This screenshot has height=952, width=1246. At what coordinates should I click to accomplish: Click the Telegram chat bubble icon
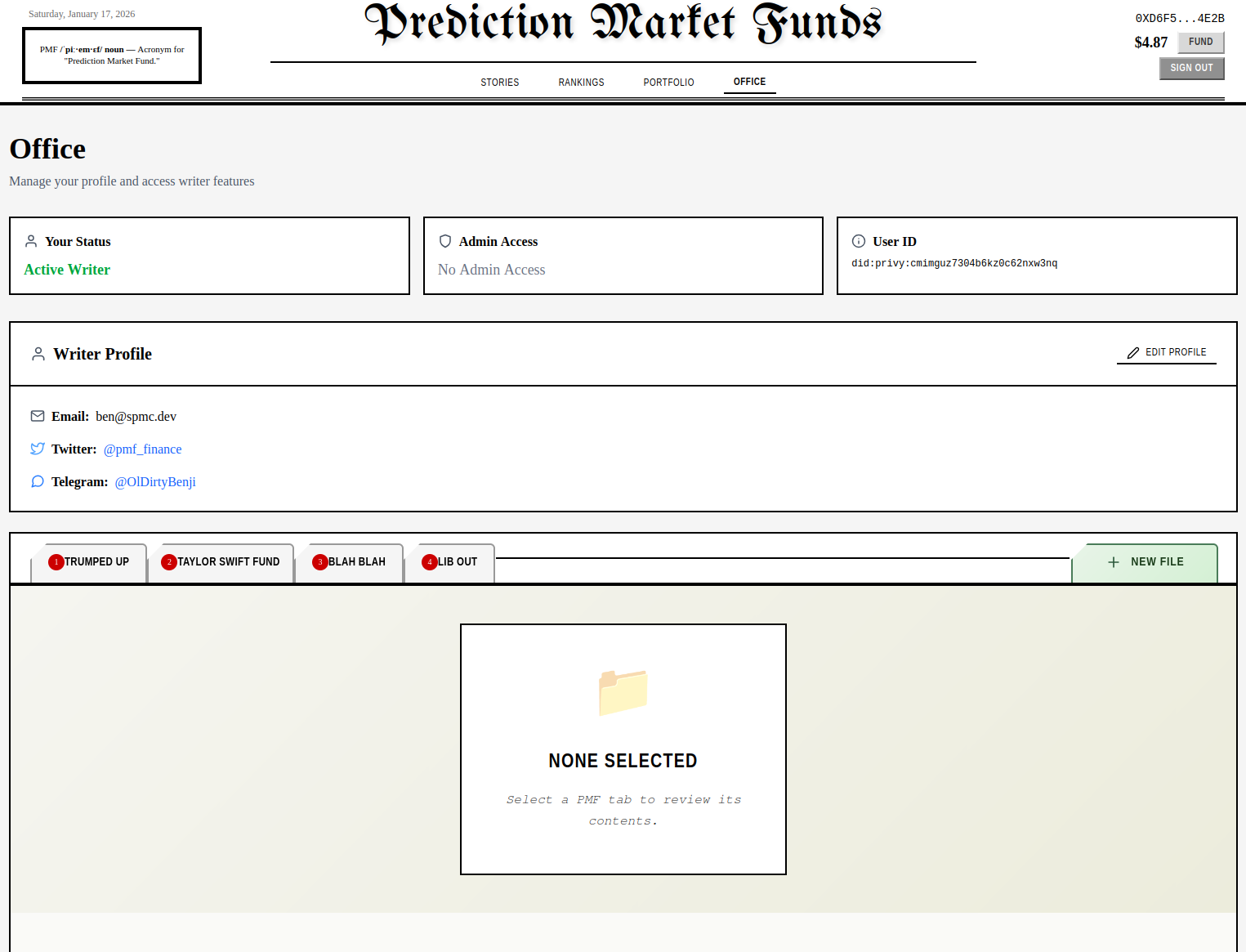click(x=38, y=481)
